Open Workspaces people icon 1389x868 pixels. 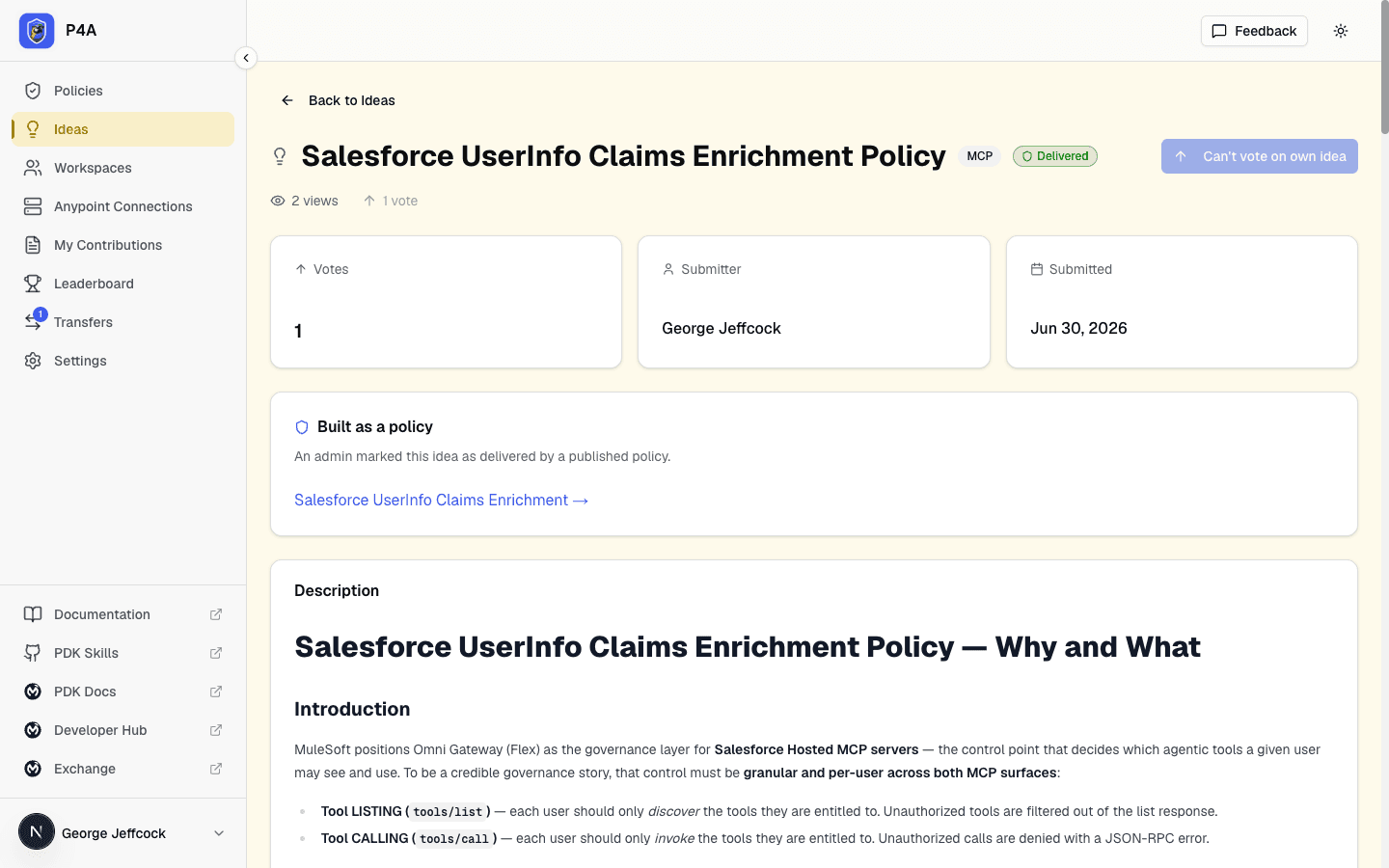point(33,168)
